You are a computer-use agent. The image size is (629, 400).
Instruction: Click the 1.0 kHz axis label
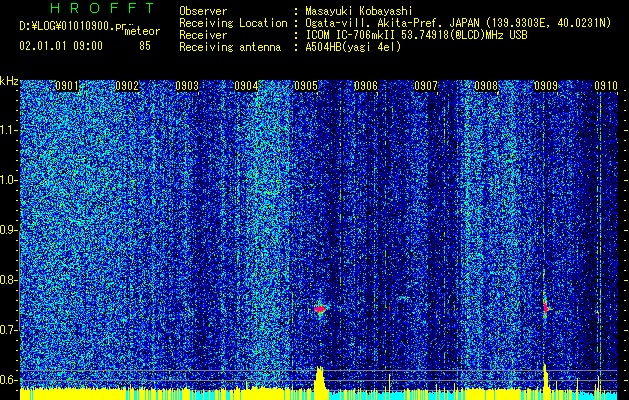9,180
